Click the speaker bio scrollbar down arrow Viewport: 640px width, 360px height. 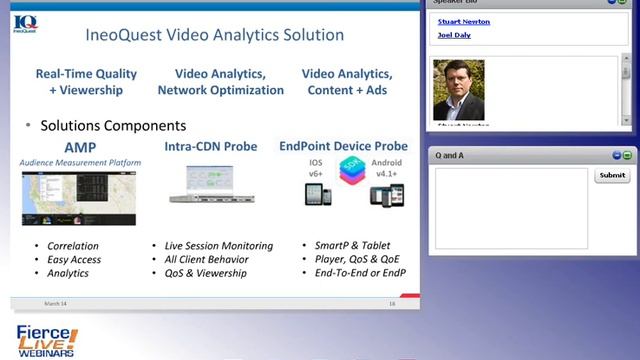tap(626, 121)
